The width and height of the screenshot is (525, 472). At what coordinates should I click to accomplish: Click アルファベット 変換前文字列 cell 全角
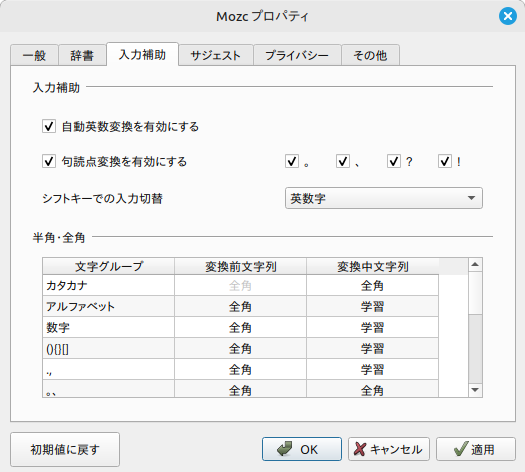pos(240,307)
